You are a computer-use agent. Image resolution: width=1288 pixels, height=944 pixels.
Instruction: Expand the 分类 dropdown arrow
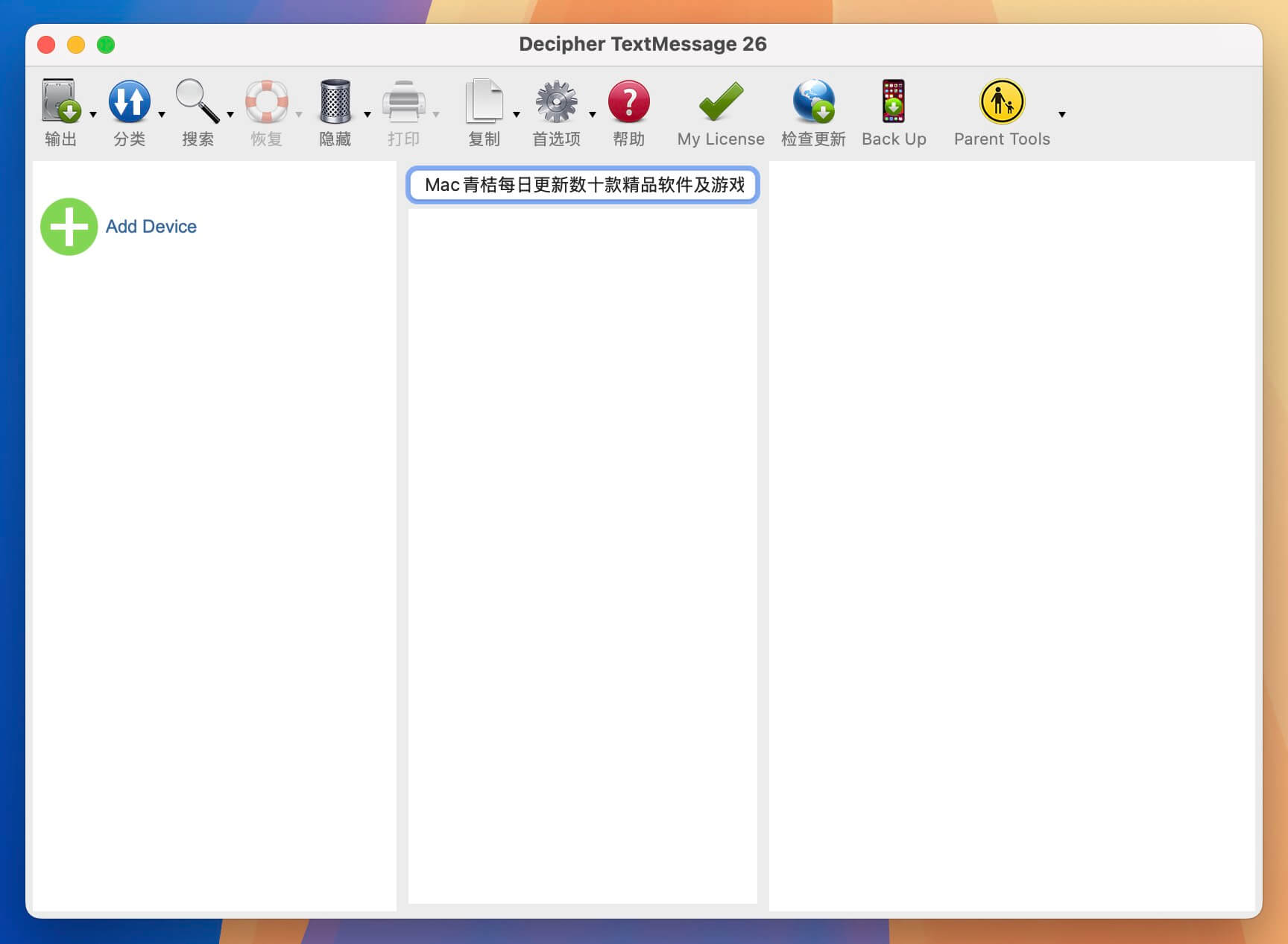[162, 115]
